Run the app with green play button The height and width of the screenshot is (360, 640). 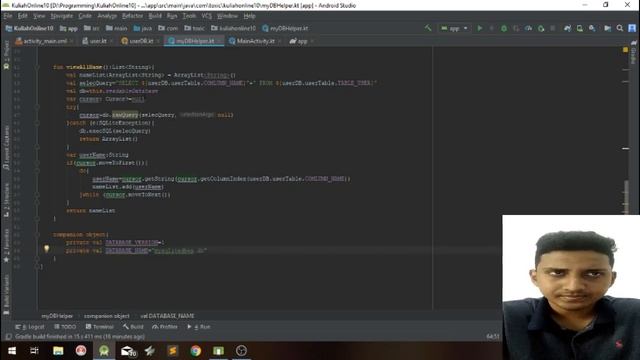[x=480, y=28]
